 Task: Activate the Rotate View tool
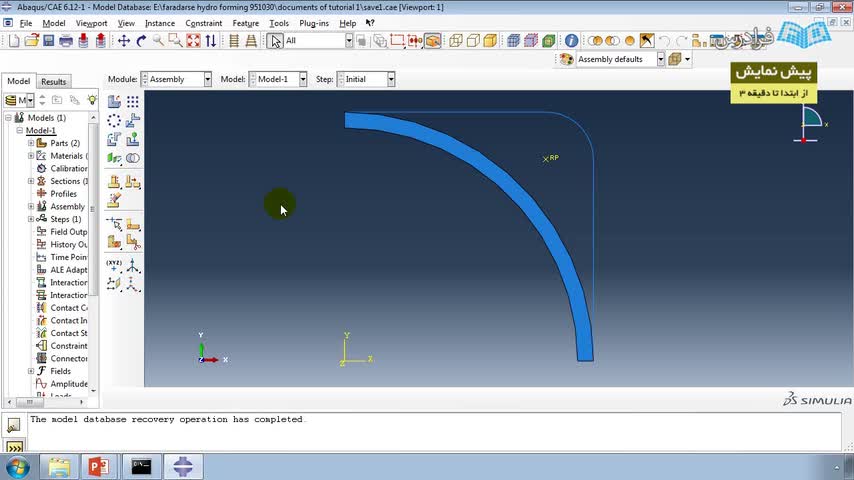tap(141, 41)
